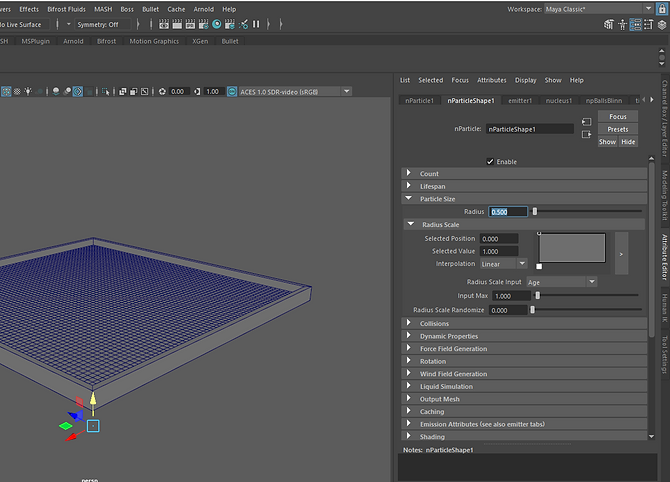Open the Interpolation Linear dropdown
Image resolution: width=670 pixels, height=482 pixels.
point(504,264)
